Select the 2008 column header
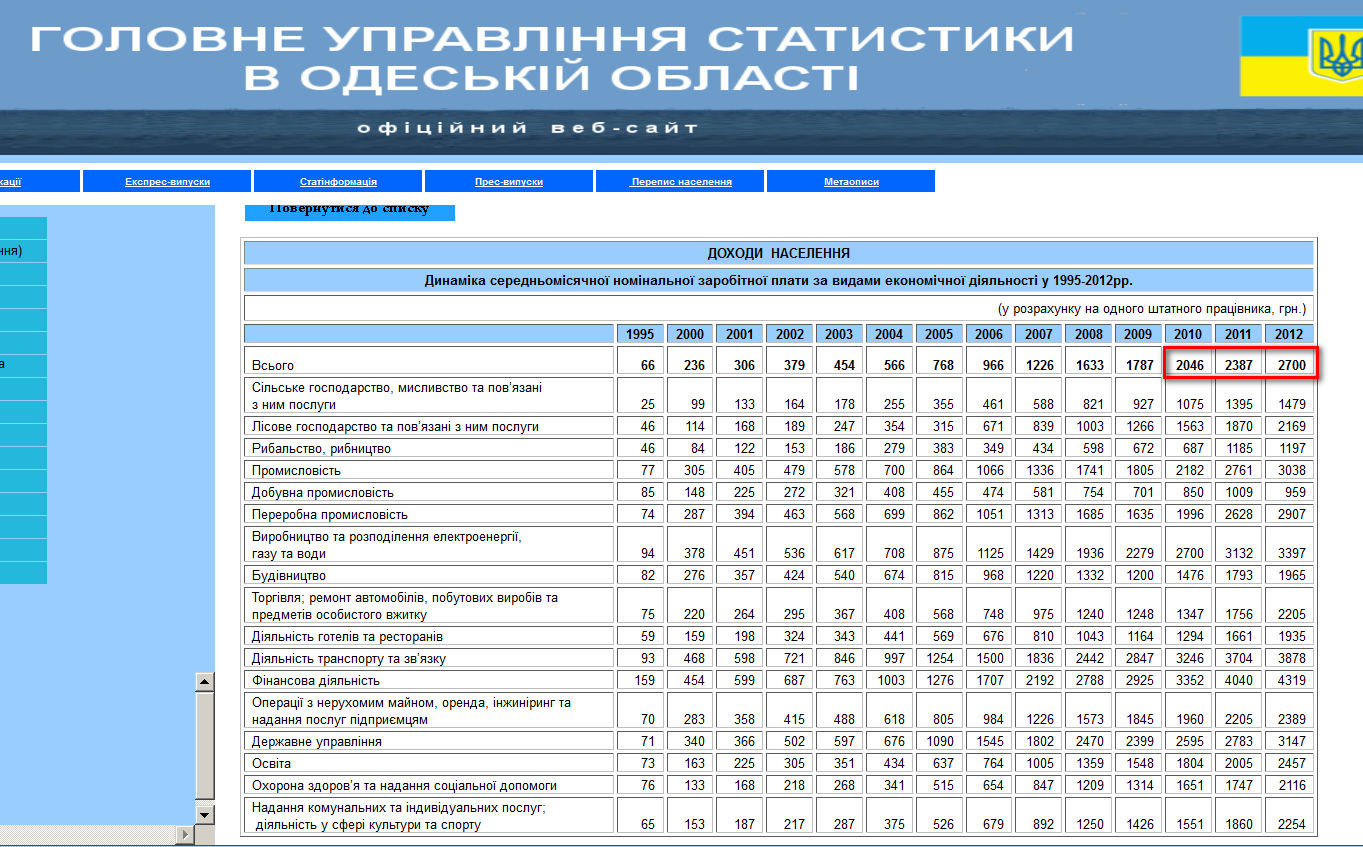Screen dimensions: 1363x847 (x=1089, y=334)
